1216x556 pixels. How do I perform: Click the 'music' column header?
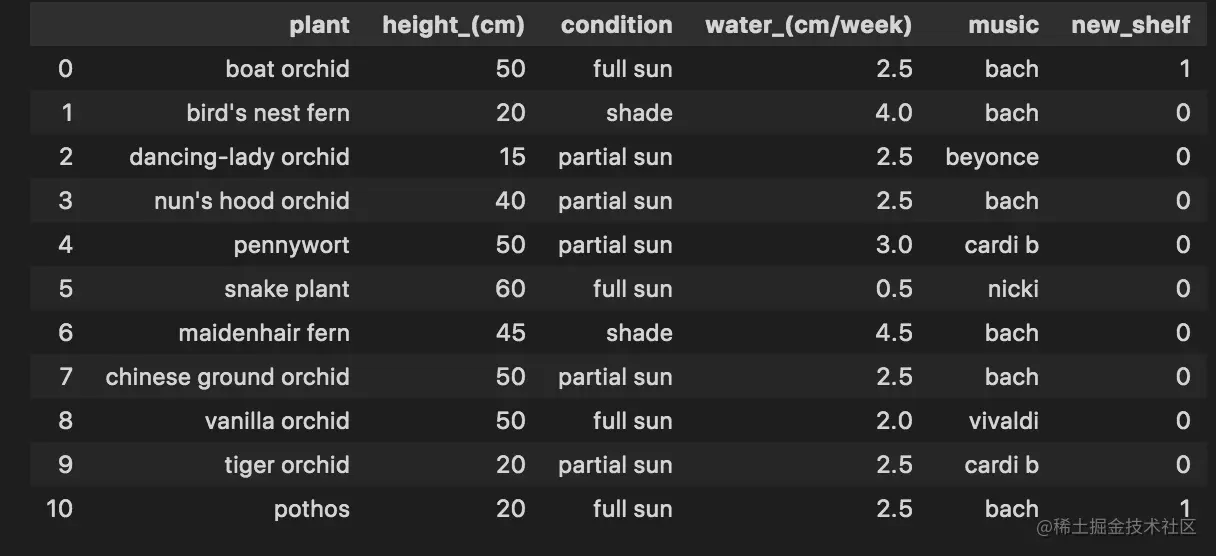click(x=1003, y=25)
